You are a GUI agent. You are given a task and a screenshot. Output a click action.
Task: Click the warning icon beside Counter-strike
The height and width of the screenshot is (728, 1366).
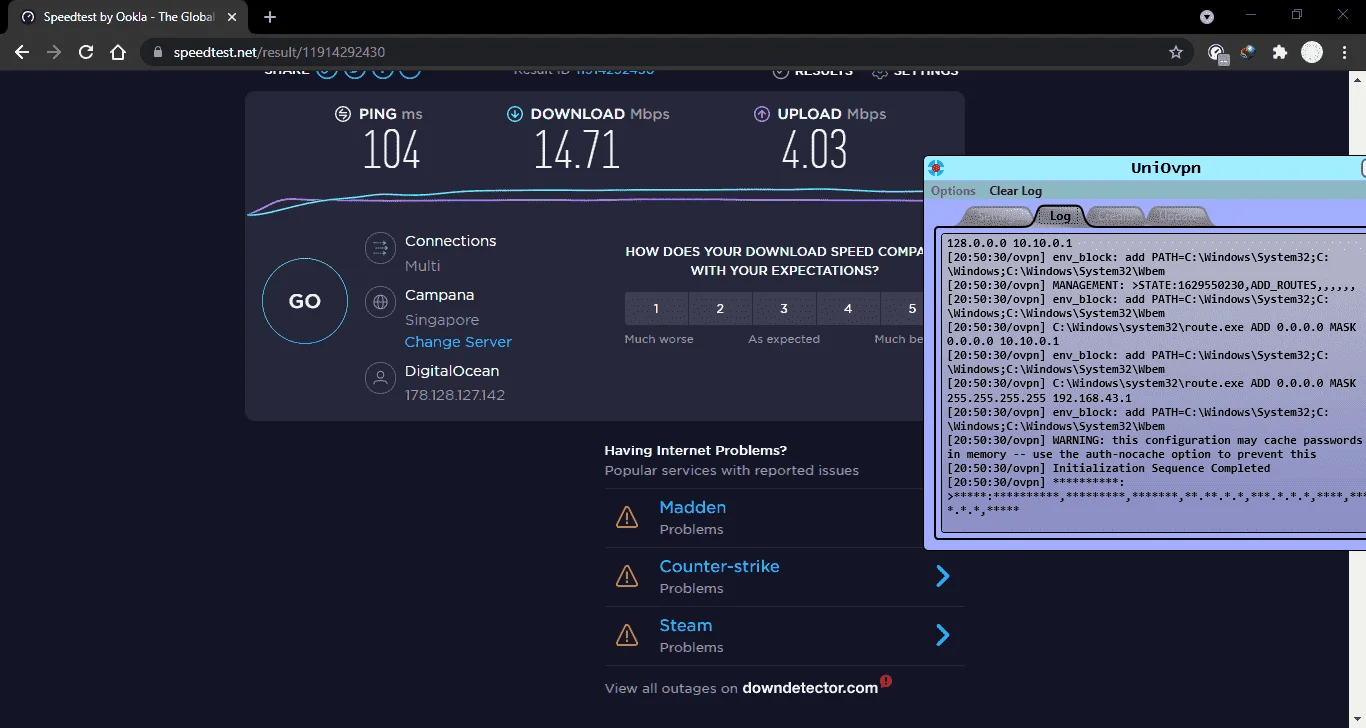(627, 576)
